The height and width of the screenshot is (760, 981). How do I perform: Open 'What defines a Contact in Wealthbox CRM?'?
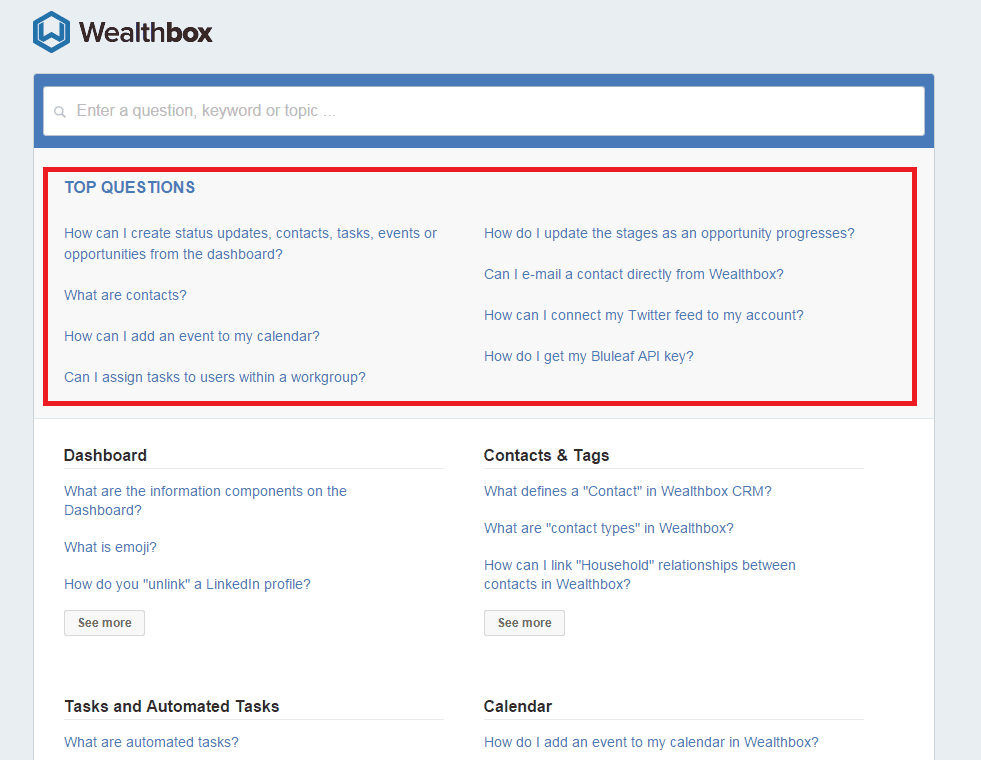point(628,491)
